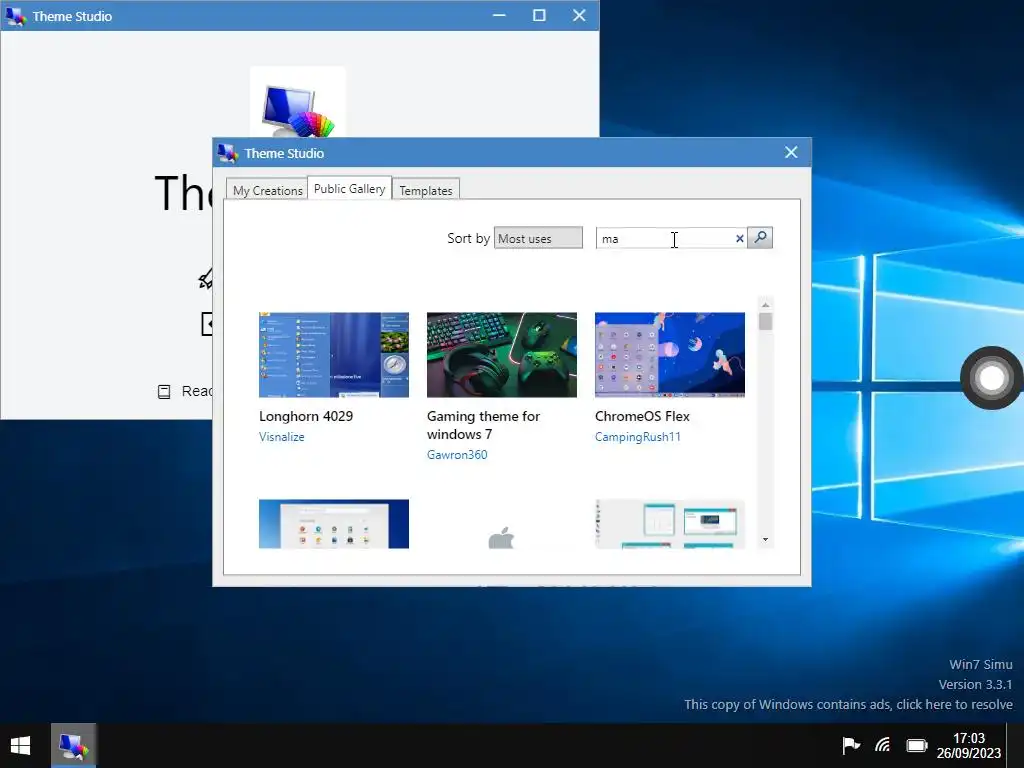Screen dimensions: 1024x768
Task: Visit author Gawron360's profile link
Action: tap(457, 455)
